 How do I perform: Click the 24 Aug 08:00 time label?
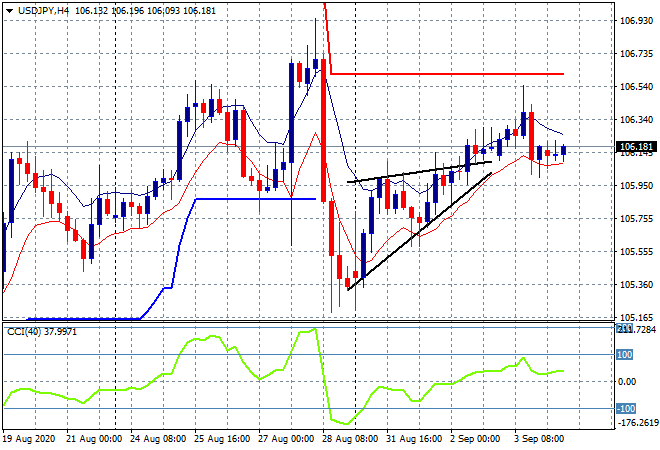click(x=158, y=439)
